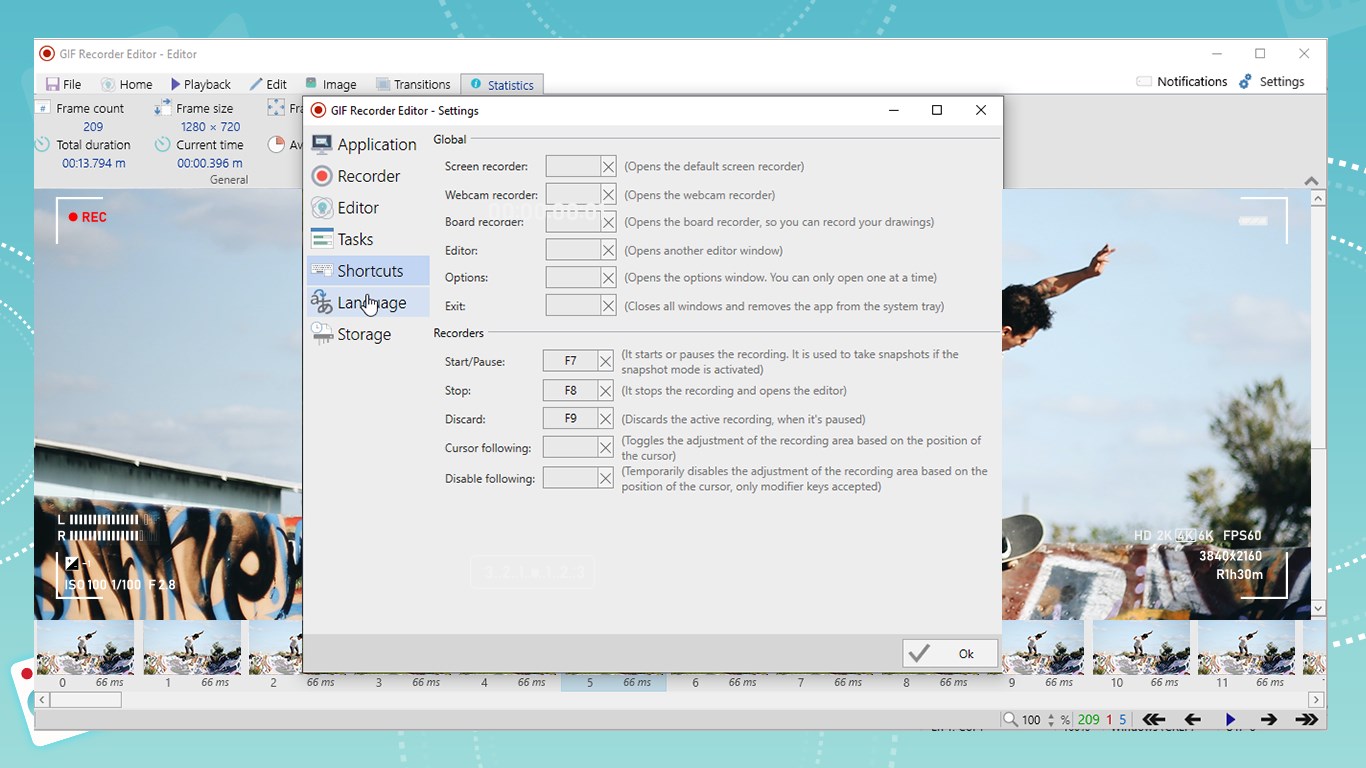This screenshot has width=1366, height=768.
Task: Click the vertical scrollbar down arrow
Action: click(1318, 607)
